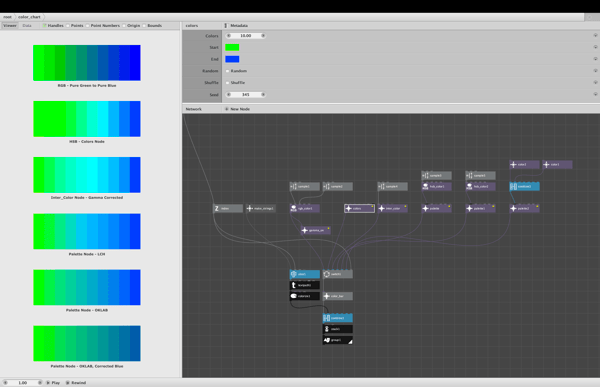Select the sample5 node

[481, 175]
